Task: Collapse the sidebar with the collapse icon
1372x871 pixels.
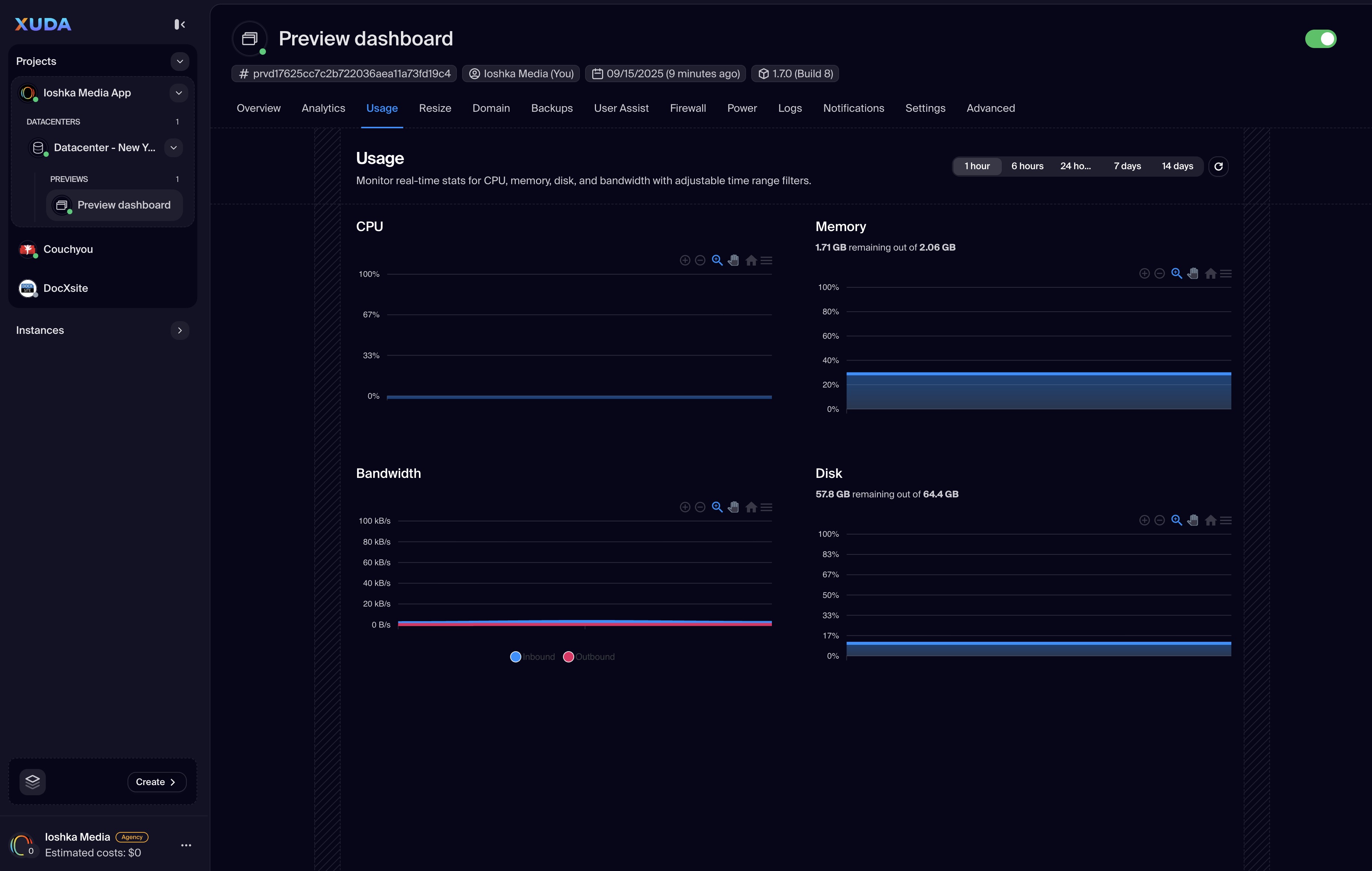Action: click(x=180, y=24)
